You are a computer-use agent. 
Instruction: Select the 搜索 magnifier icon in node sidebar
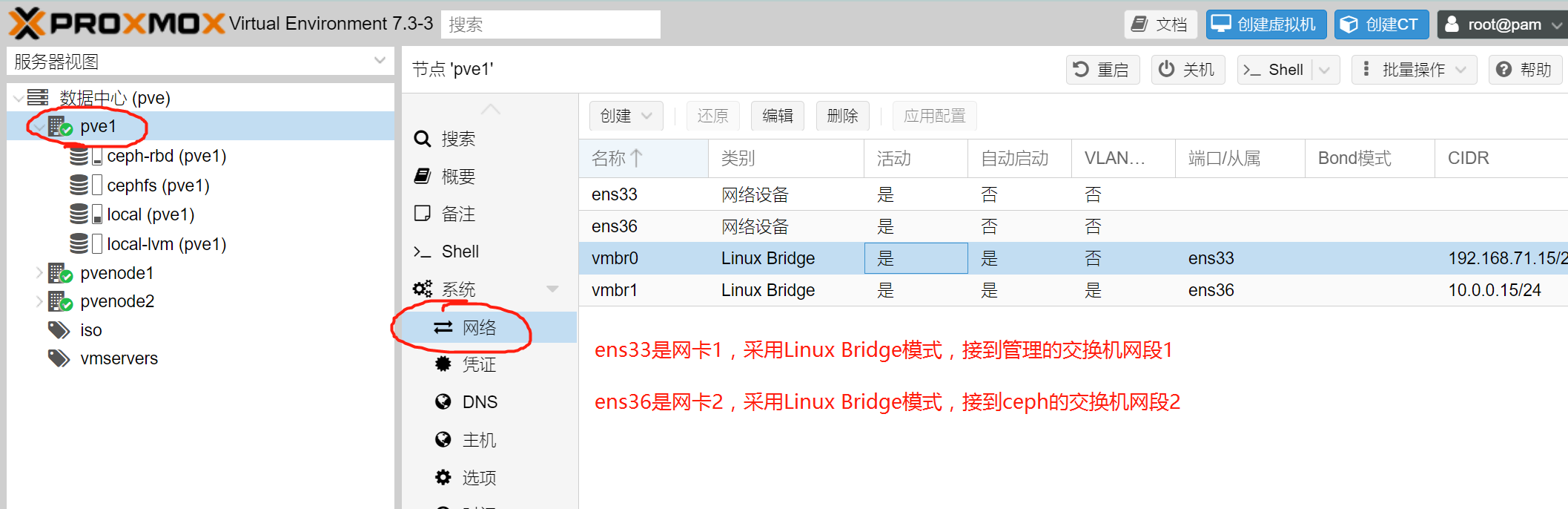click(422, 138)
